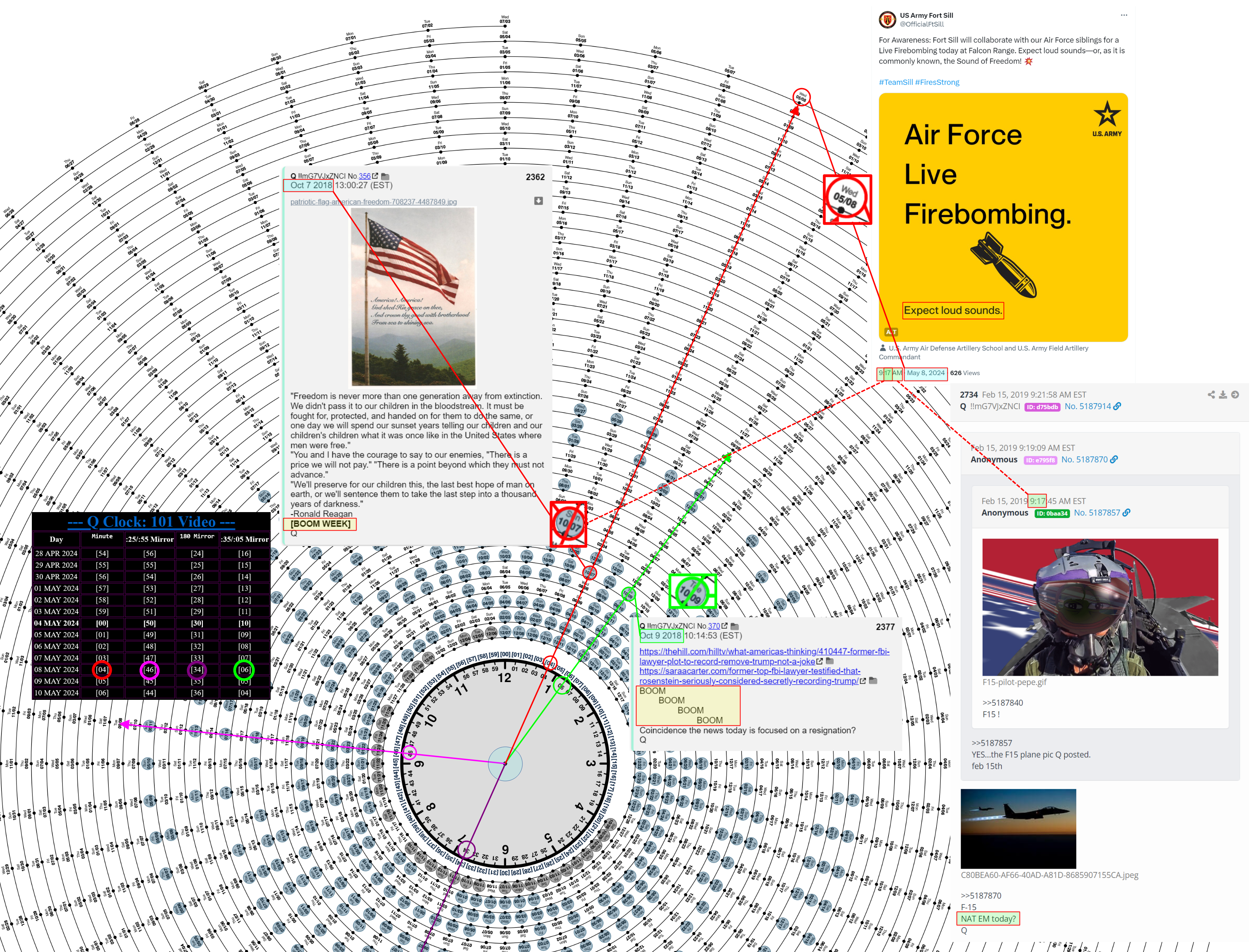The width and height of the screenshot is (1258, 952).
Task: Click the Expect loud sounds. caption
Action: (953, 311)
